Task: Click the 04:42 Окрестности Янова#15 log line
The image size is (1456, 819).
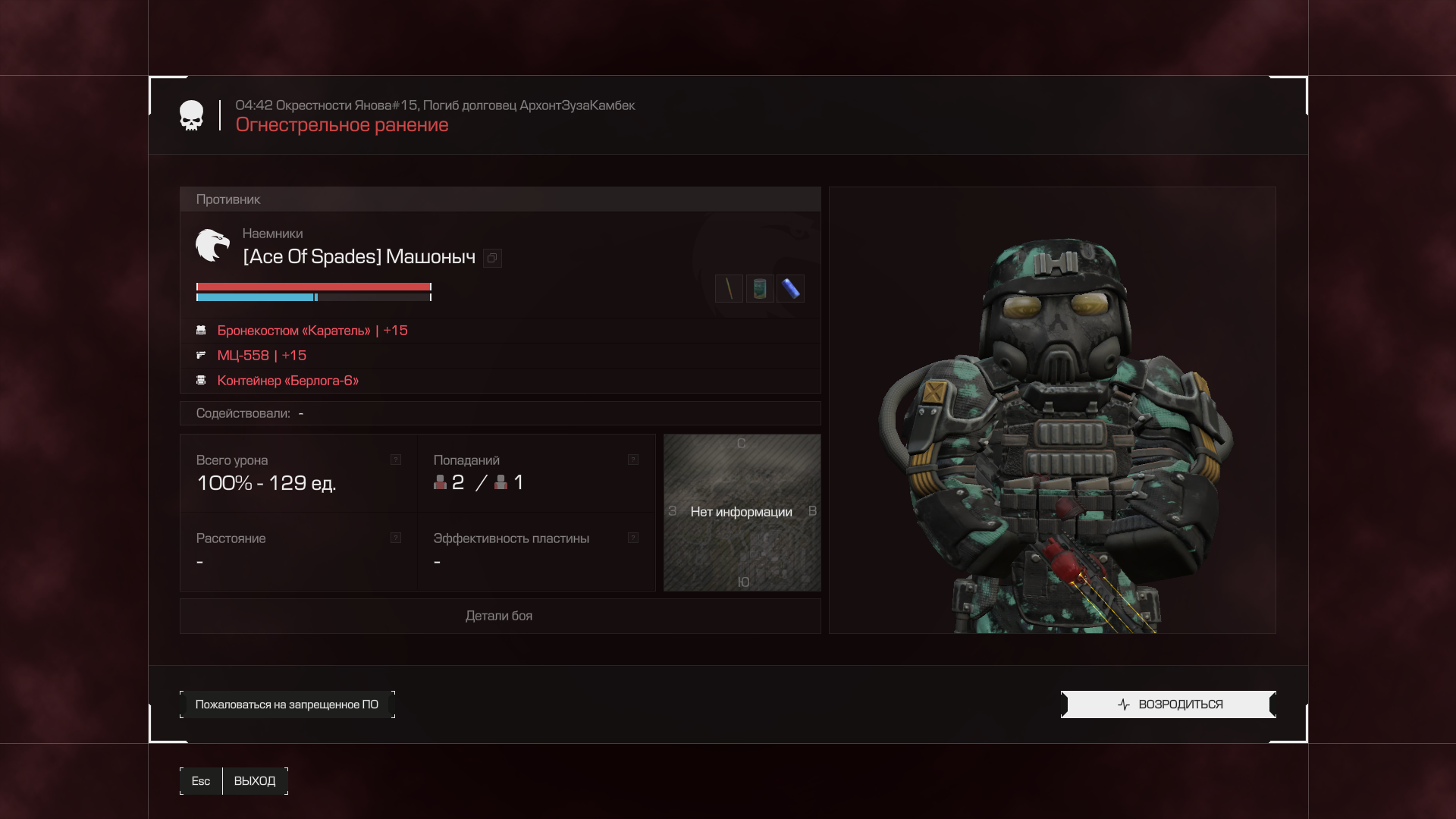Action: coord(435,105)
